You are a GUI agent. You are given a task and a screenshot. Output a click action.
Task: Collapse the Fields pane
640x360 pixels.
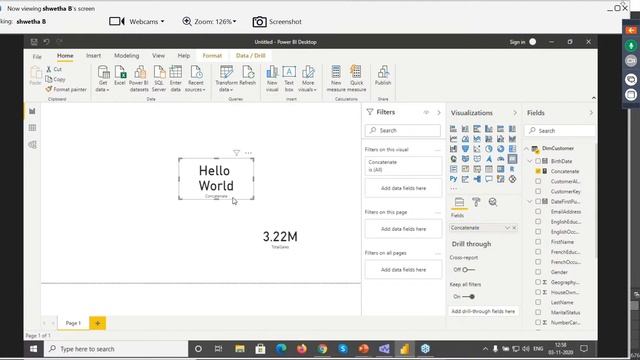tap(591, 113)
